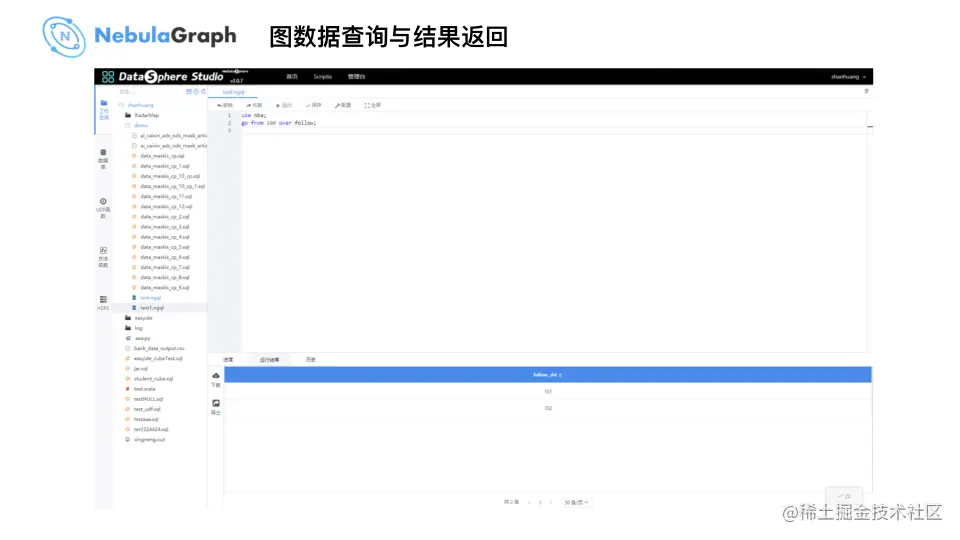Click result cell 102
Viewport: 960px width, 540px height.
pos(548,408)
